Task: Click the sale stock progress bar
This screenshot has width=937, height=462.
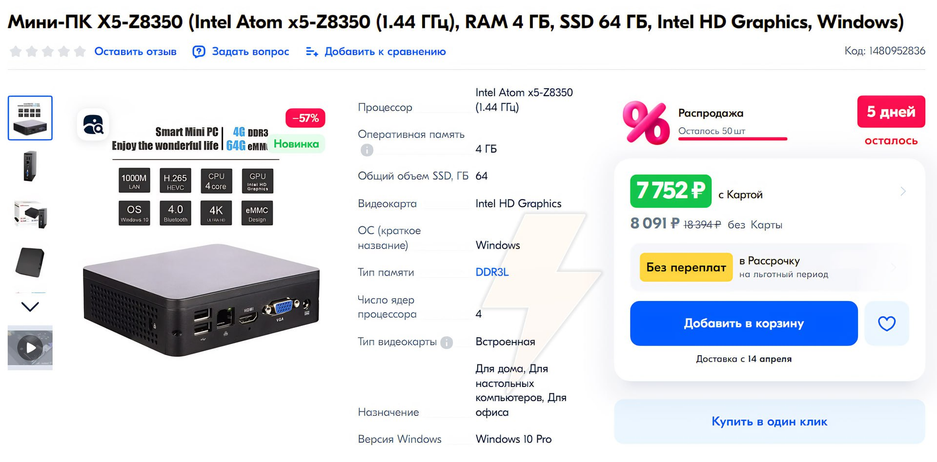Action: [x=732, y=139]
